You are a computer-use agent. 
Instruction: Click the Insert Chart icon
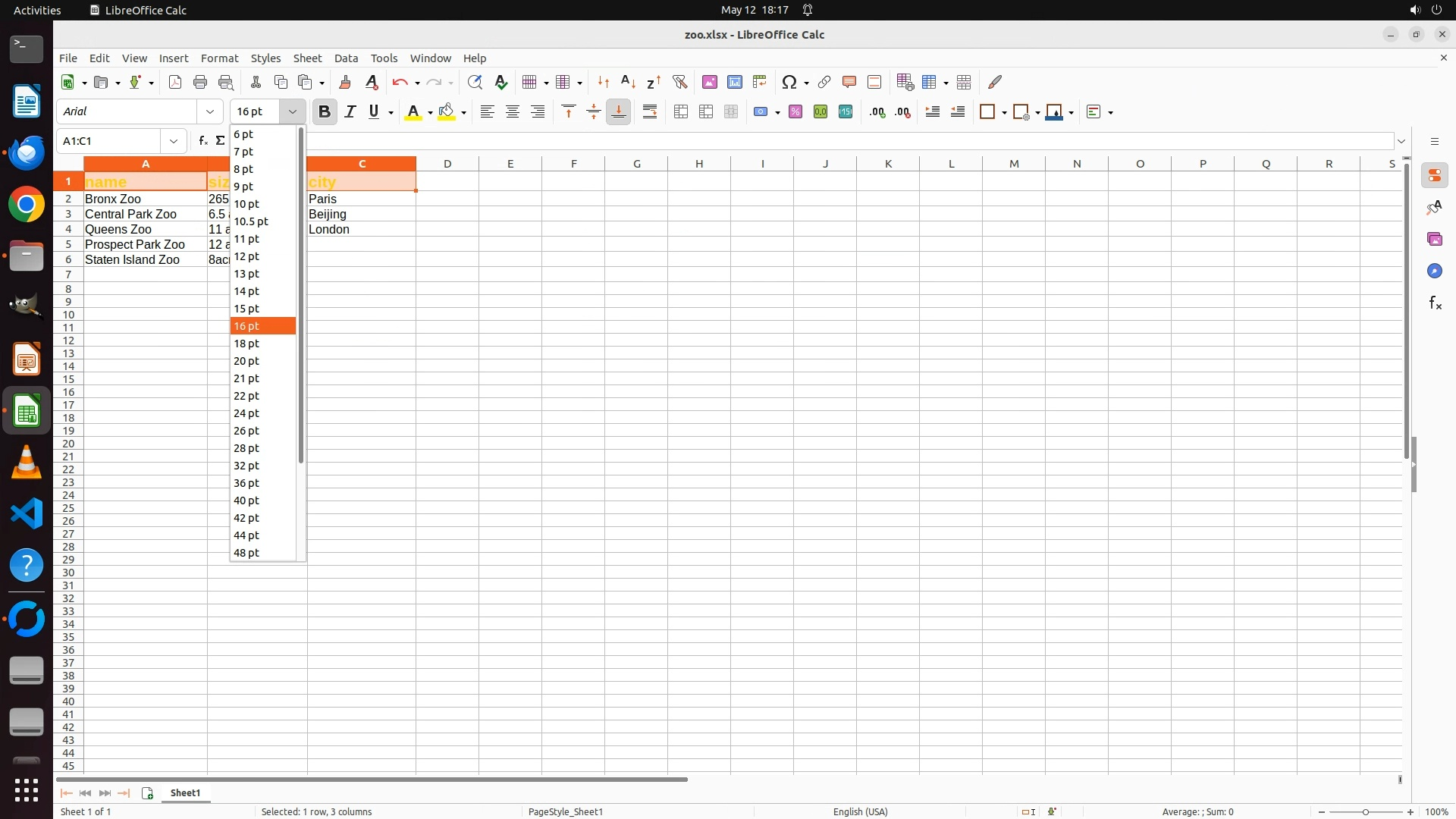(x=734, y=82)
